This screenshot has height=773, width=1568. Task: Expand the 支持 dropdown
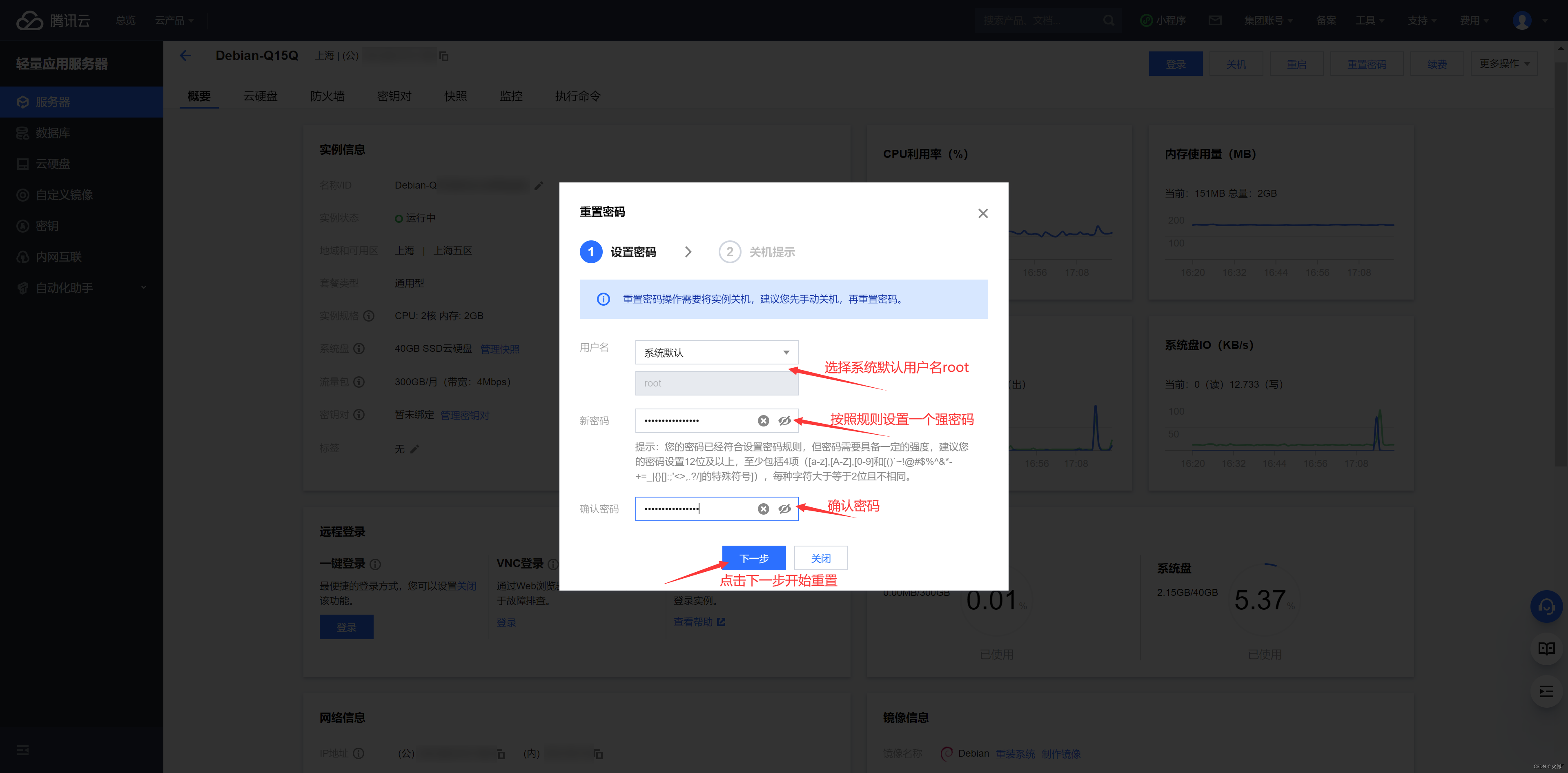[x=1422, y=20]
